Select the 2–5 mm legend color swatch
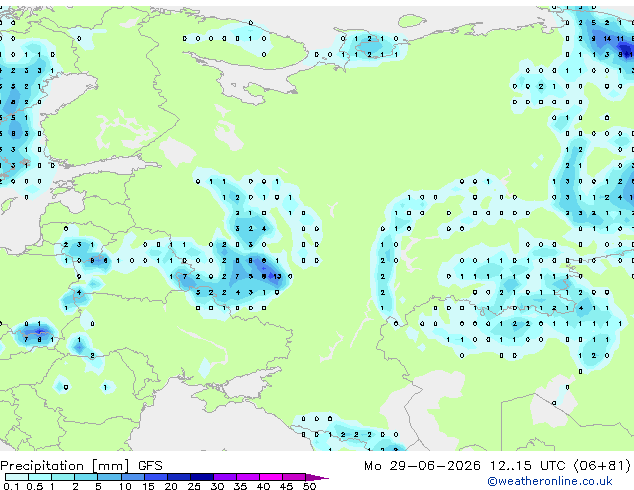Screen dimensions: 634x490 (x=86, y=477)
